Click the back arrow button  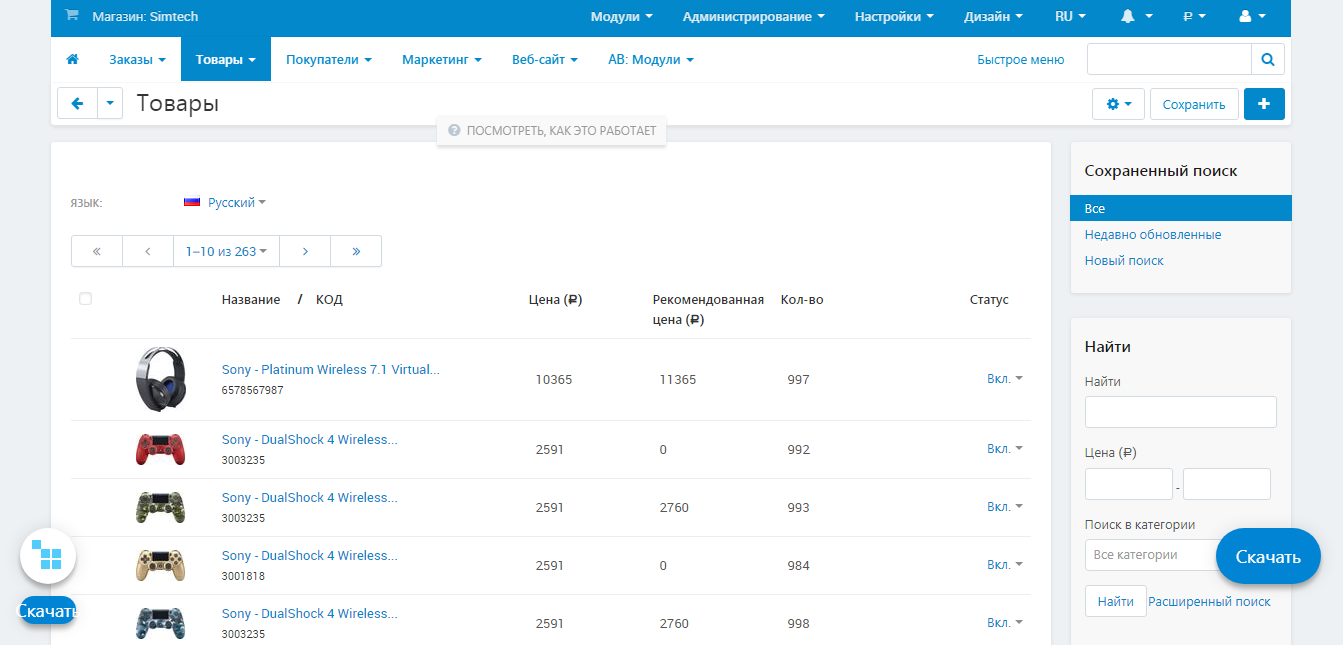[x=77, y=103]
